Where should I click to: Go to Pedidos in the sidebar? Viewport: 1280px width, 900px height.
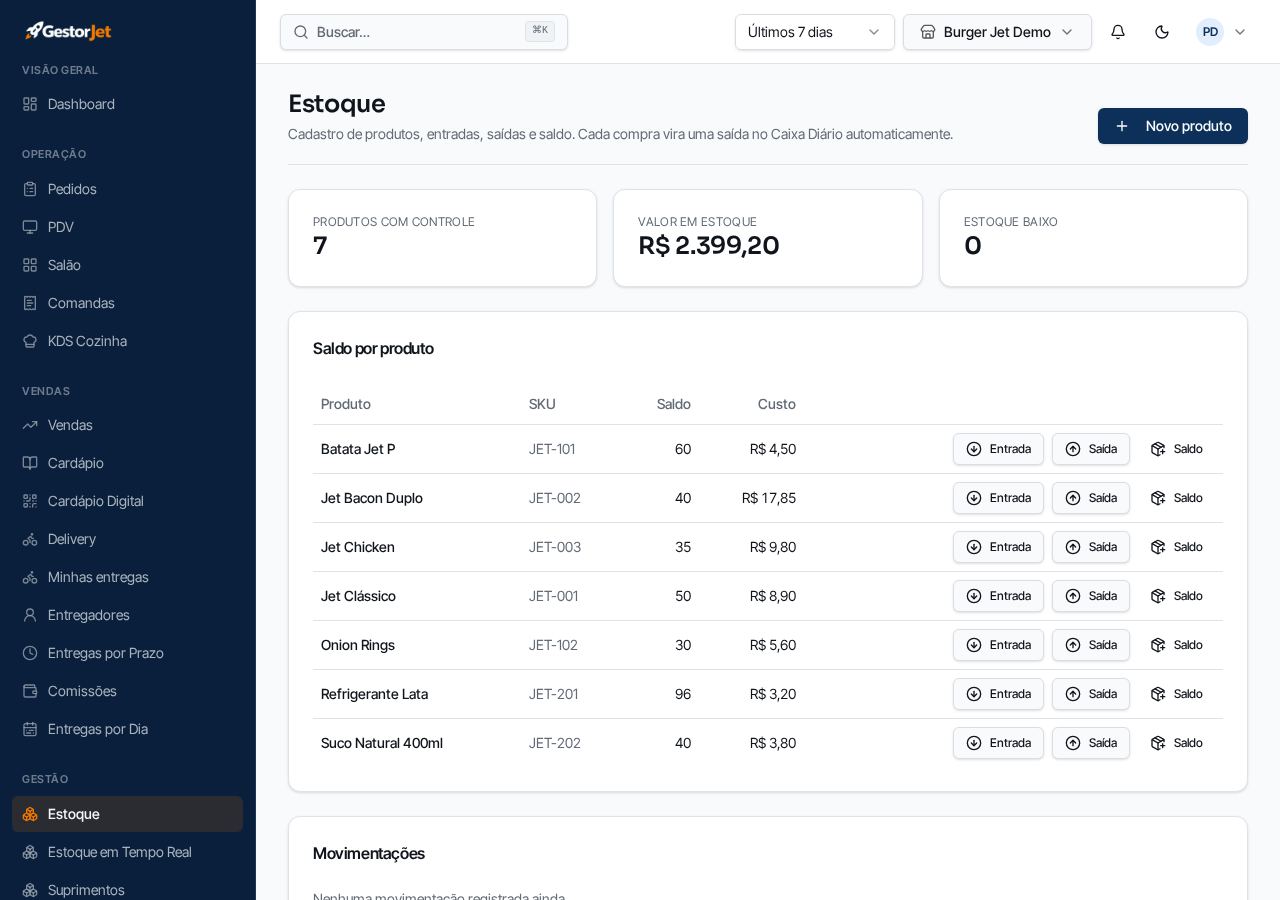[127, 189]
